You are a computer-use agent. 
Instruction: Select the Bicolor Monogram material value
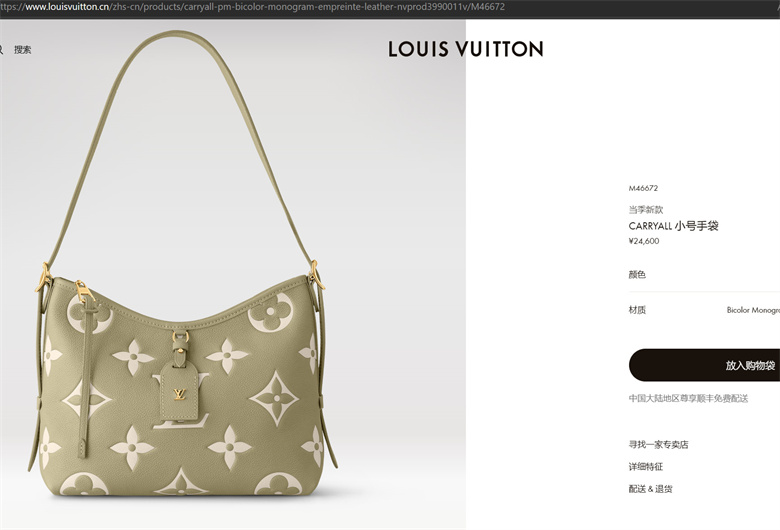753,310
